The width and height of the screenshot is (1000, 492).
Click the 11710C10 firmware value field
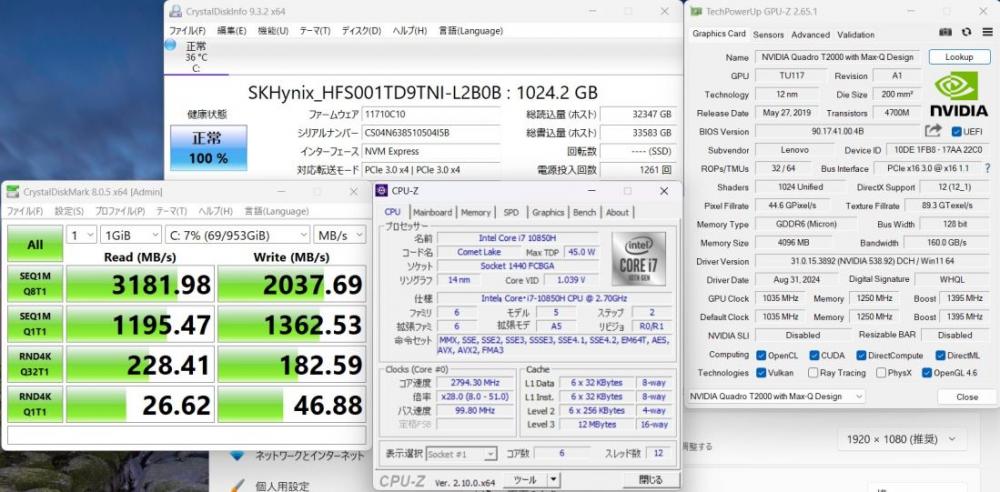(431, 115)
